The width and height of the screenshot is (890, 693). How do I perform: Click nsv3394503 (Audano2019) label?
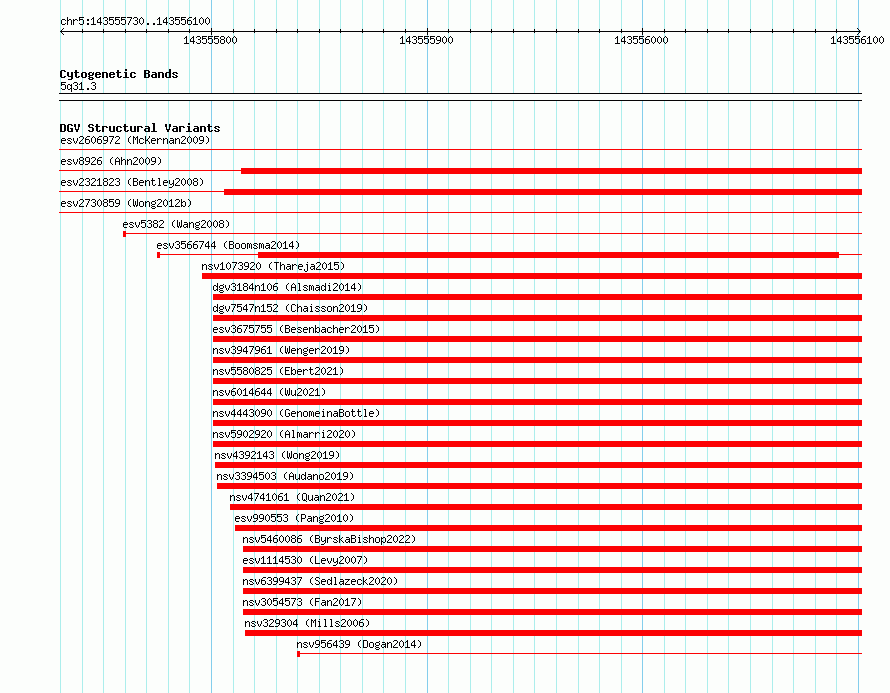285,476
